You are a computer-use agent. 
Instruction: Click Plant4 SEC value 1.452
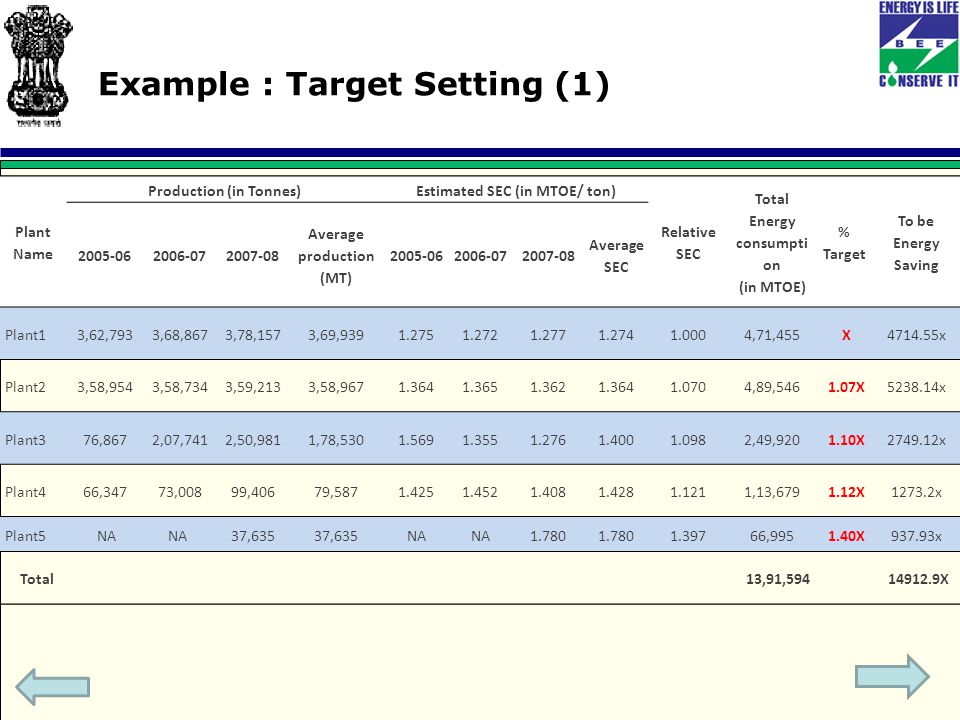click(x=480, y=492)
